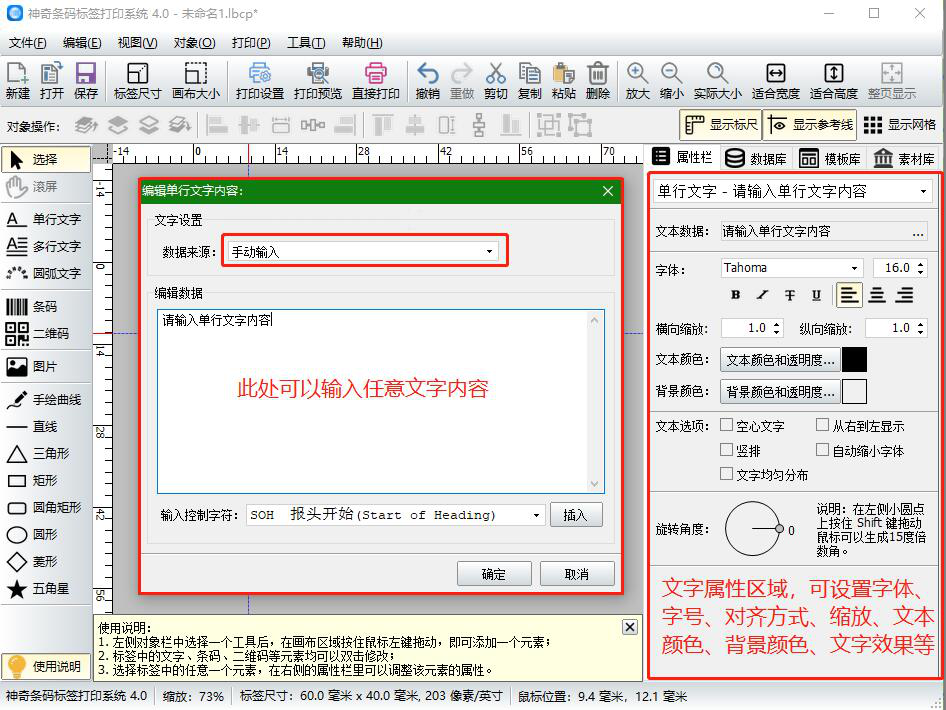
Task: Click the 背景颜色和透明度 button
Action: [779, 392]
